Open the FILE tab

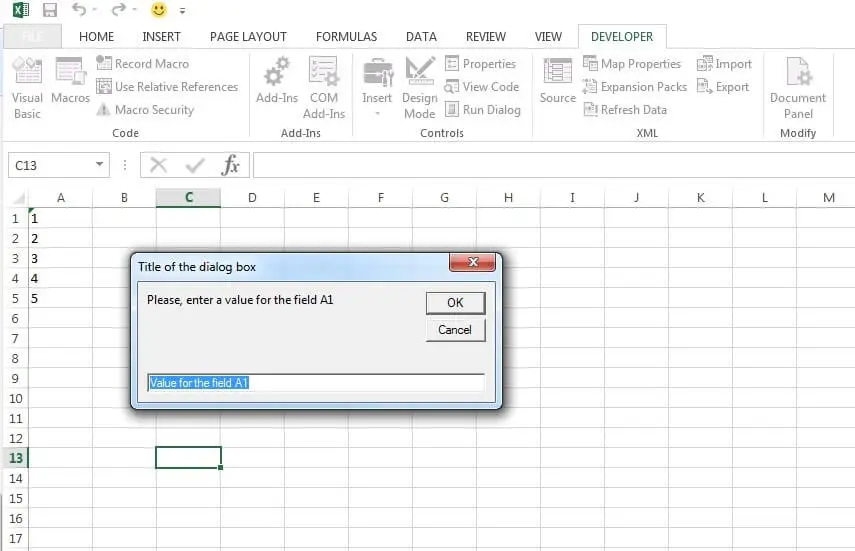(33, 37)
